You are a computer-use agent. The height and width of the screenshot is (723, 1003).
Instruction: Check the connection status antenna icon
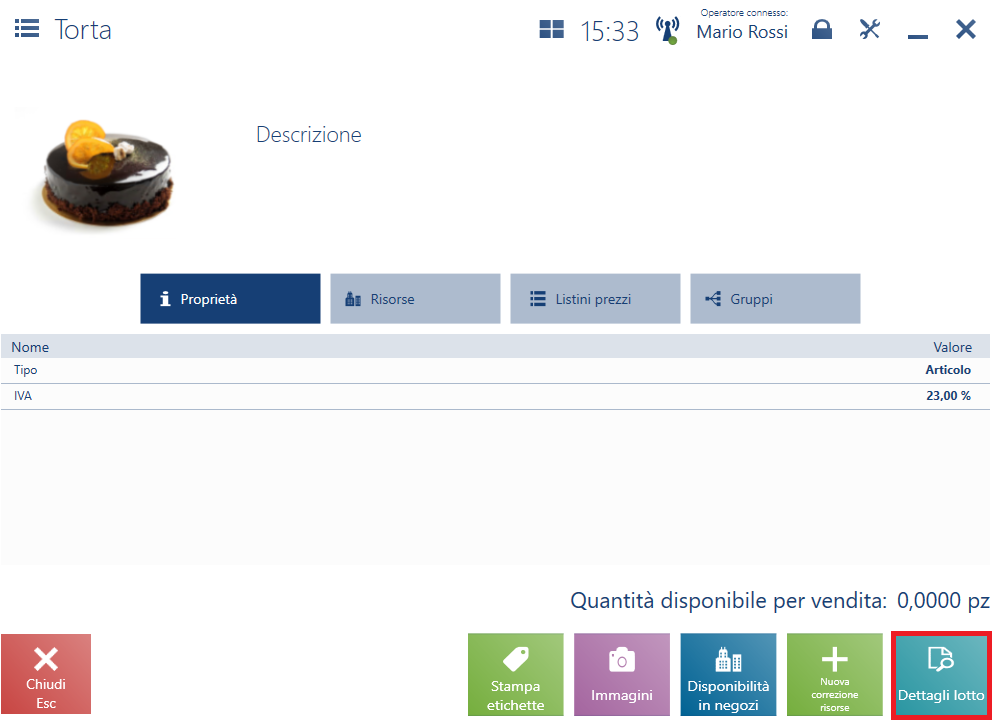pos(667,30)
